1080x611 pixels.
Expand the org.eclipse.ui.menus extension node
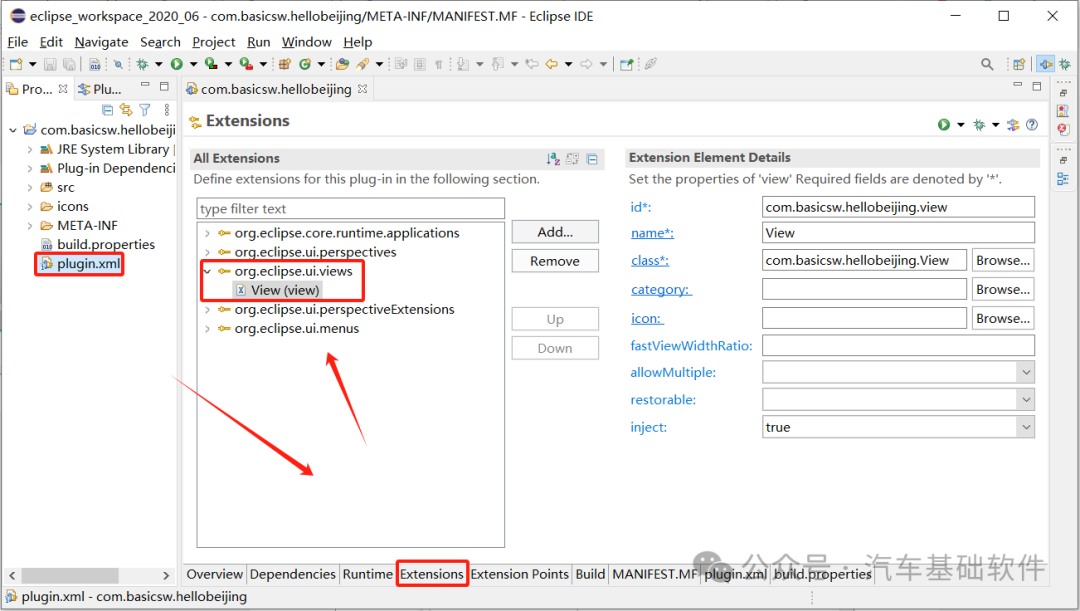click(x=207, y=329)
